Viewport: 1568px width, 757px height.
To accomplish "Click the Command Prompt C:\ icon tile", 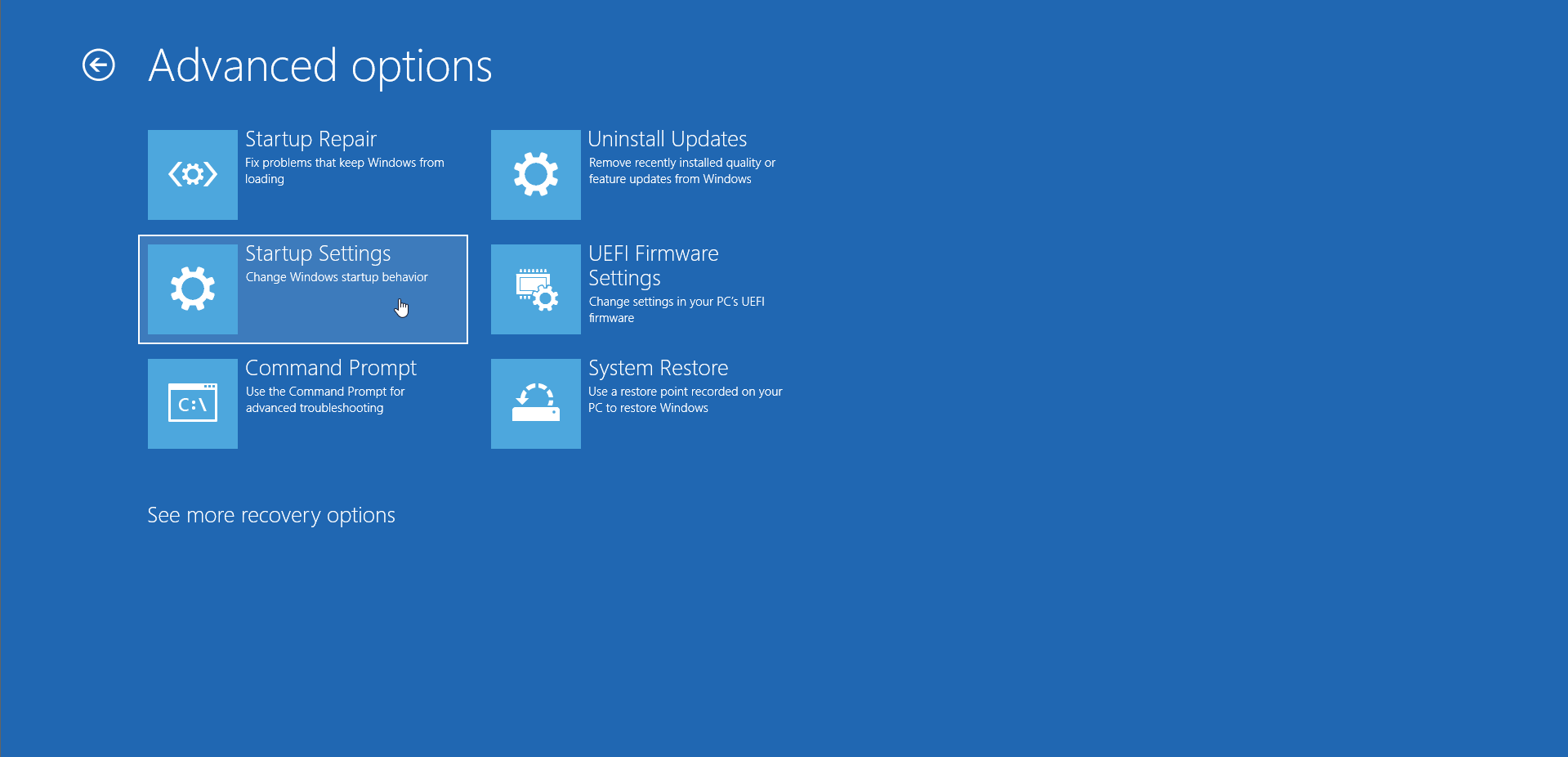I will [x=193, y=404].
